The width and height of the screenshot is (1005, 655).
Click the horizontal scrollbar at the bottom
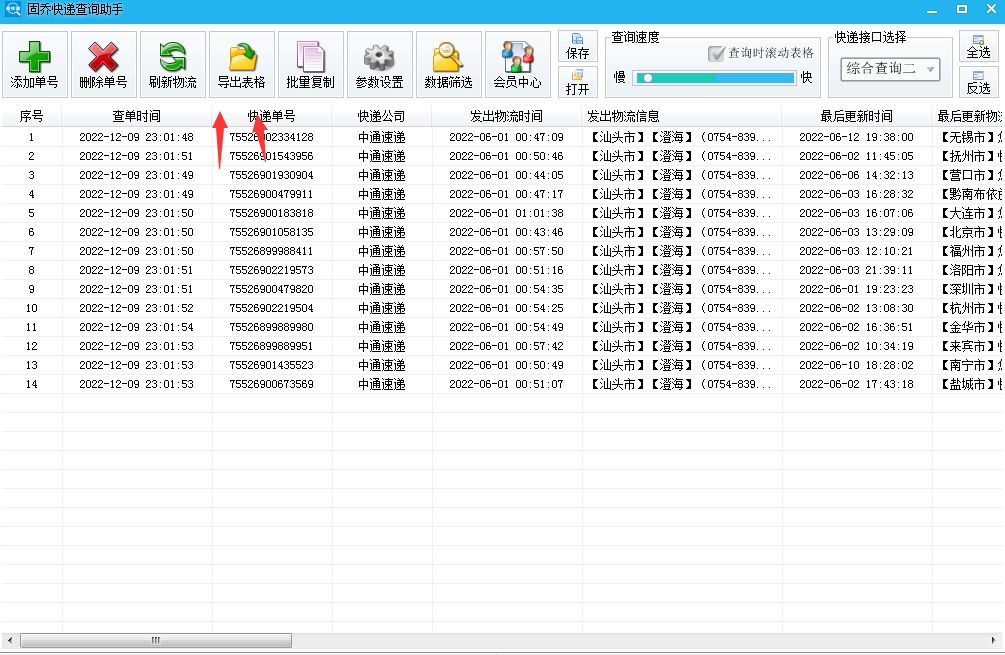pos(155,640)
